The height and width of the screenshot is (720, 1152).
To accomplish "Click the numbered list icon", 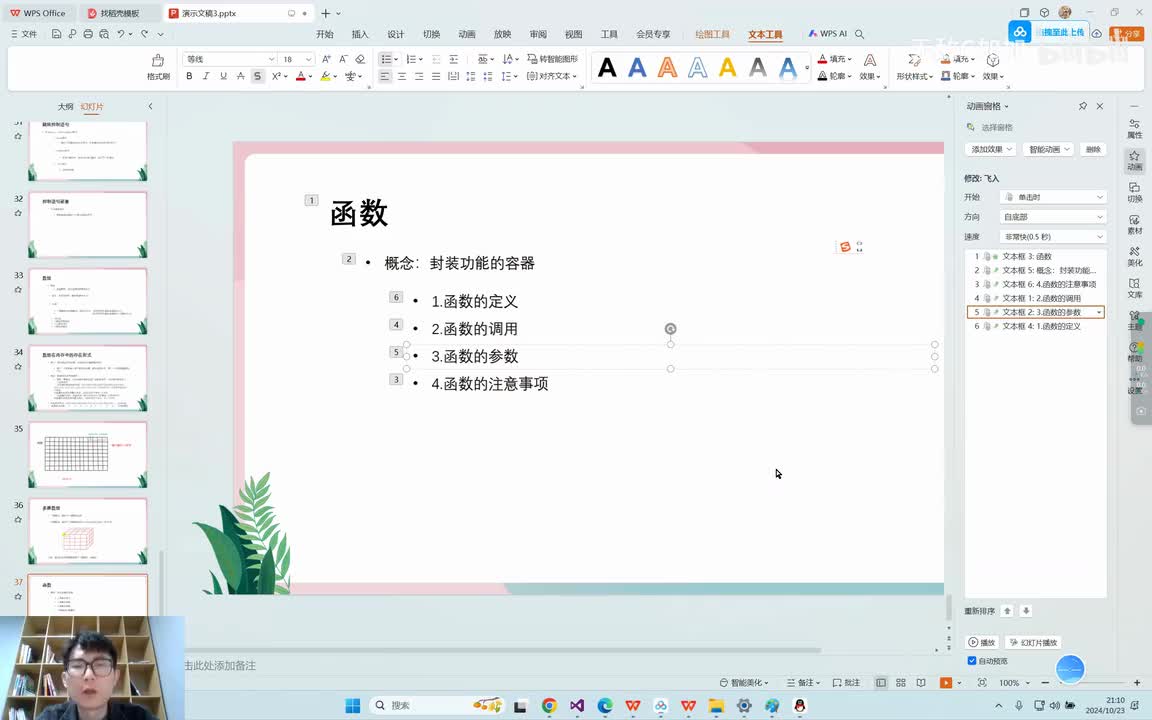I will coord(411,59).
